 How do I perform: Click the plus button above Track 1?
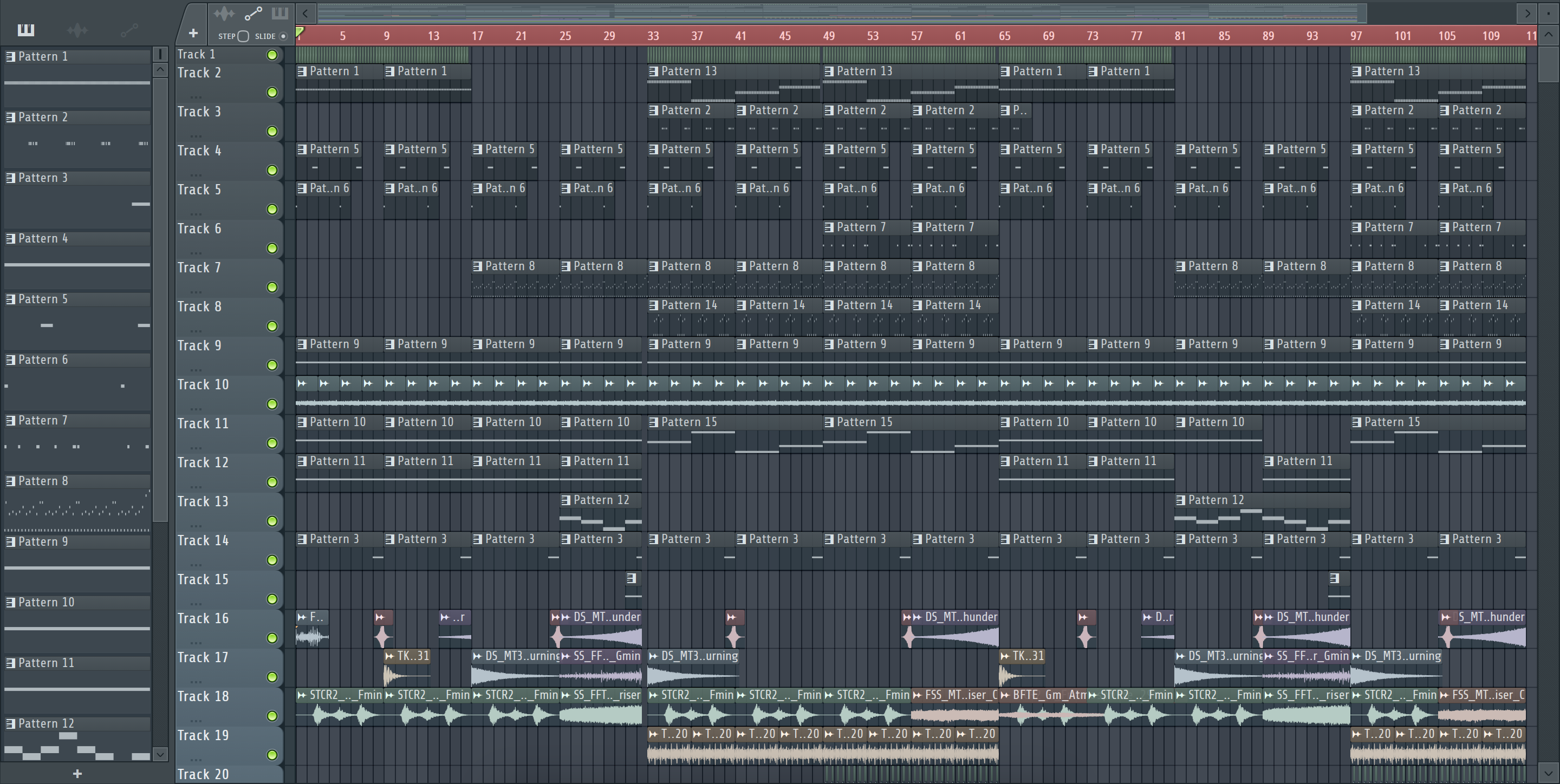point(193,33)
